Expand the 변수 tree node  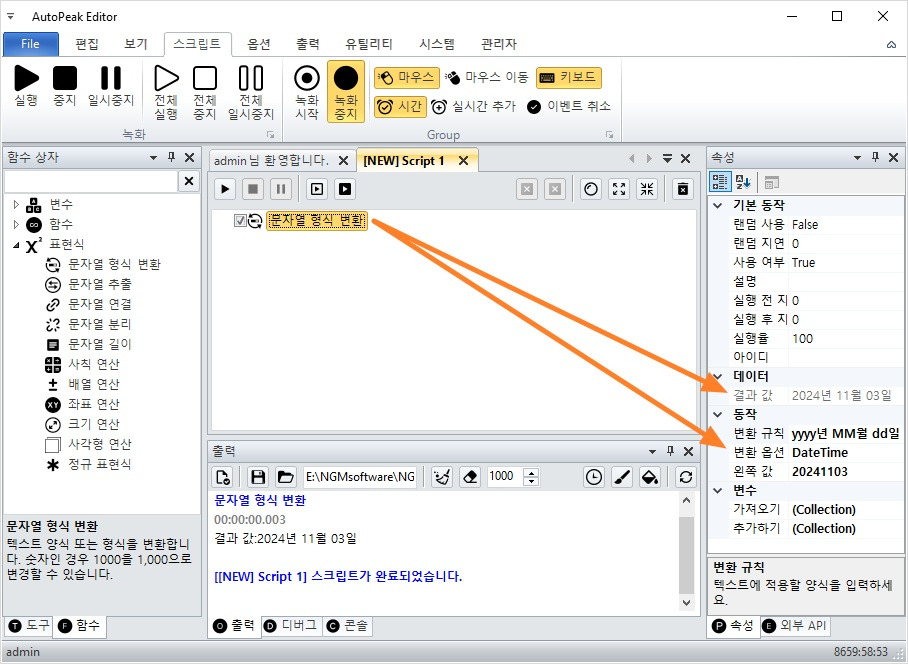[x=16, y=204]
